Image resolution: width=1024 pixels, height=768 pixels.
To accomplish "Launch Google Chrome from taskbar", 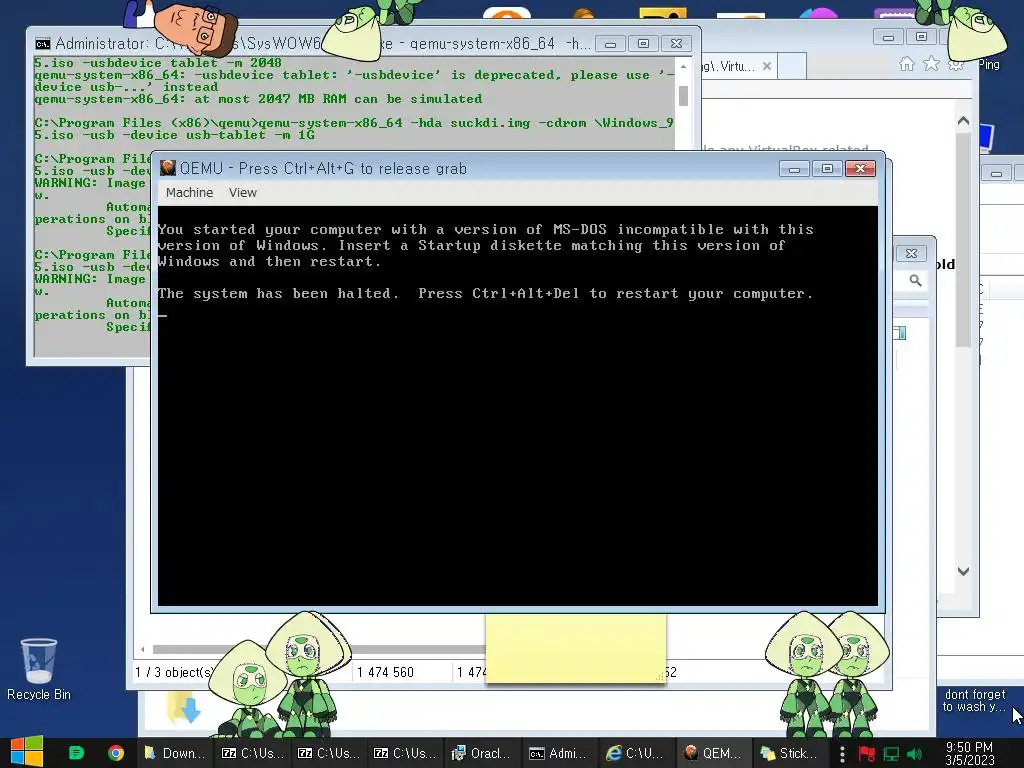I will coord(116,753).
